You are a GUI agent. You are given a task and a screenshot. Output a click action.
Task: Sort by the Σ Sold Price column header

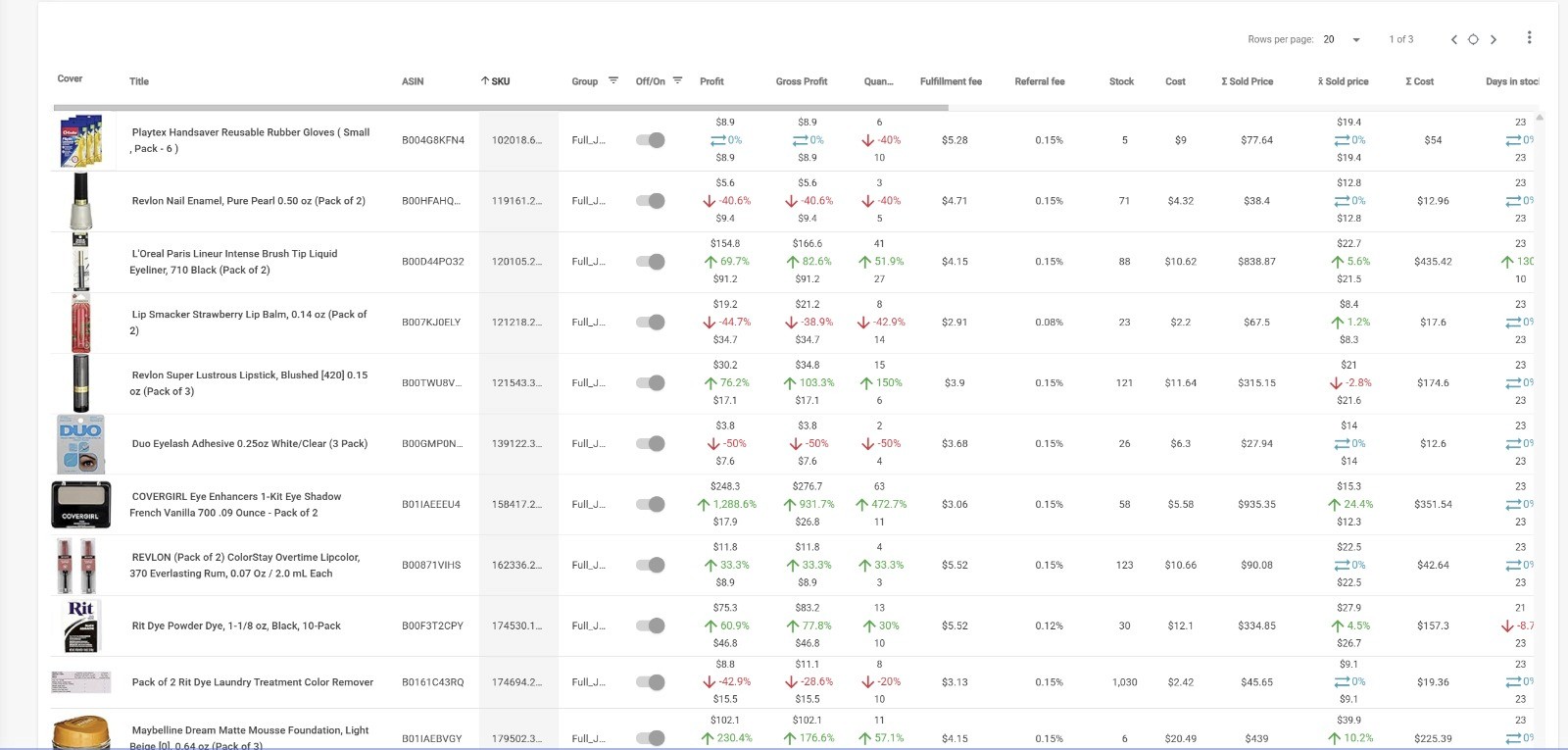[x=1247, y=81]
